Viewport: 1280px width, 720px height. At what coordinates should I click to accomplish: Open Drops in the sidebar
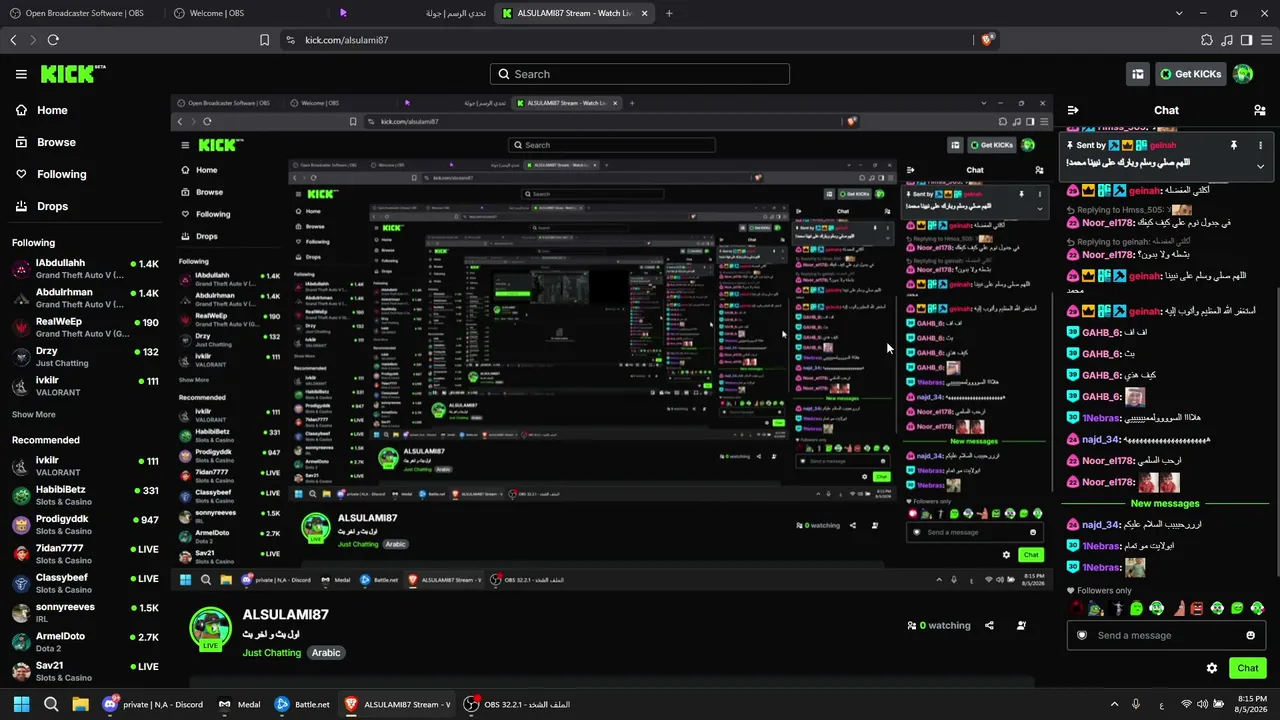41,206
